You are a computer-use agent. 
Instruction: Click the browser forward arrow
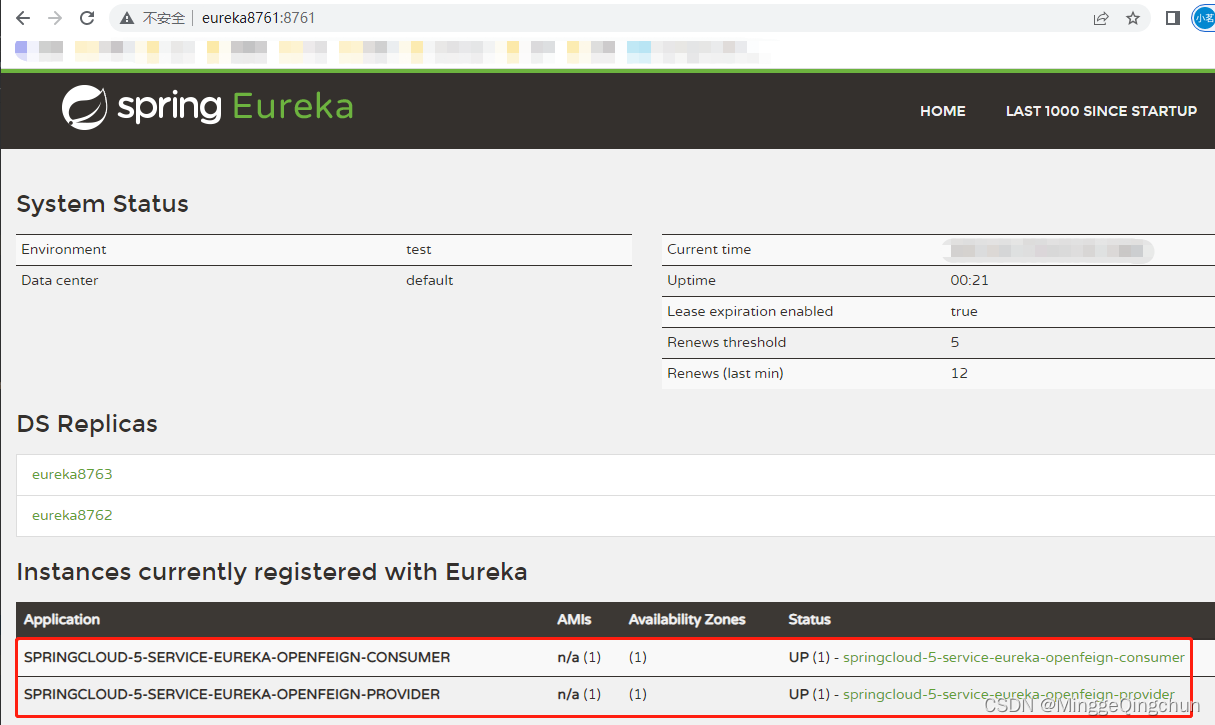[55, 18]
